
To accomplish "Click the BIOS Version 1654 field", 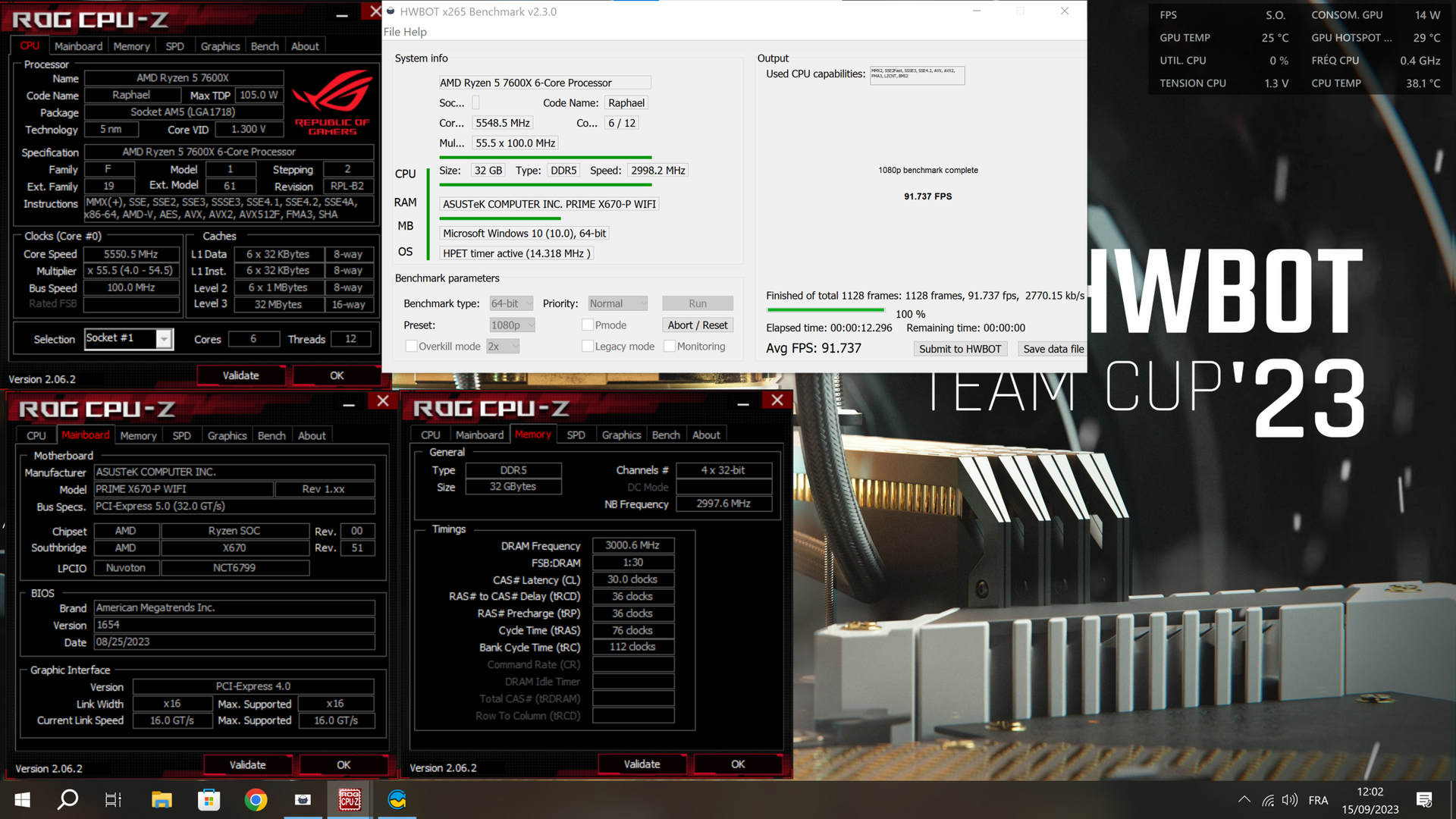I will tap(234, 625).
